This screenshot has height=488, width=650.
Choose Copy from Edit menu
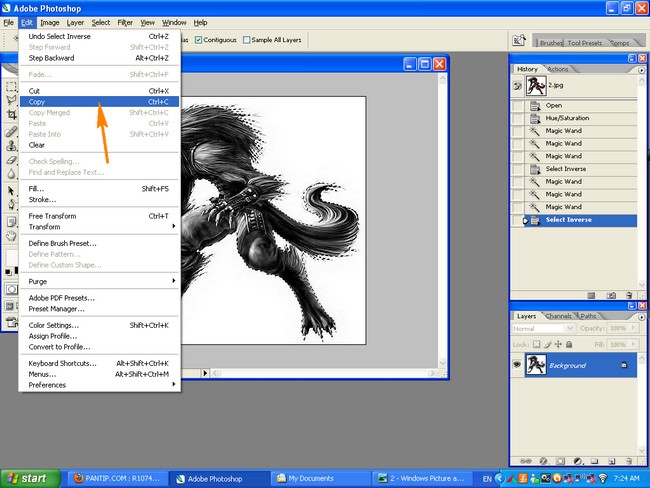coord(99,102)
